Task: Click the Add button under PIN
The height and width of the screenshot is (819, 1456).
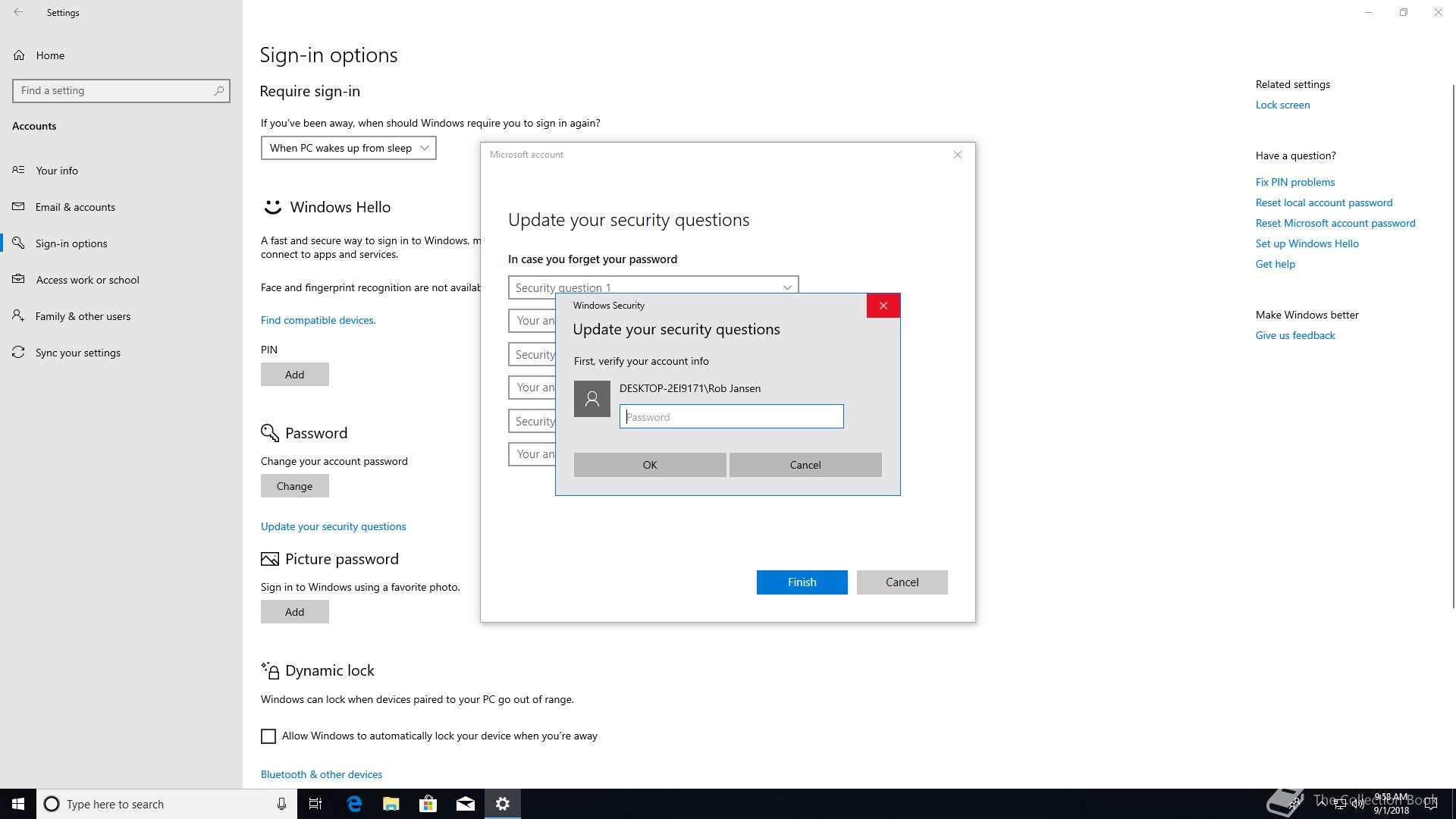Action: coord(295,375)
